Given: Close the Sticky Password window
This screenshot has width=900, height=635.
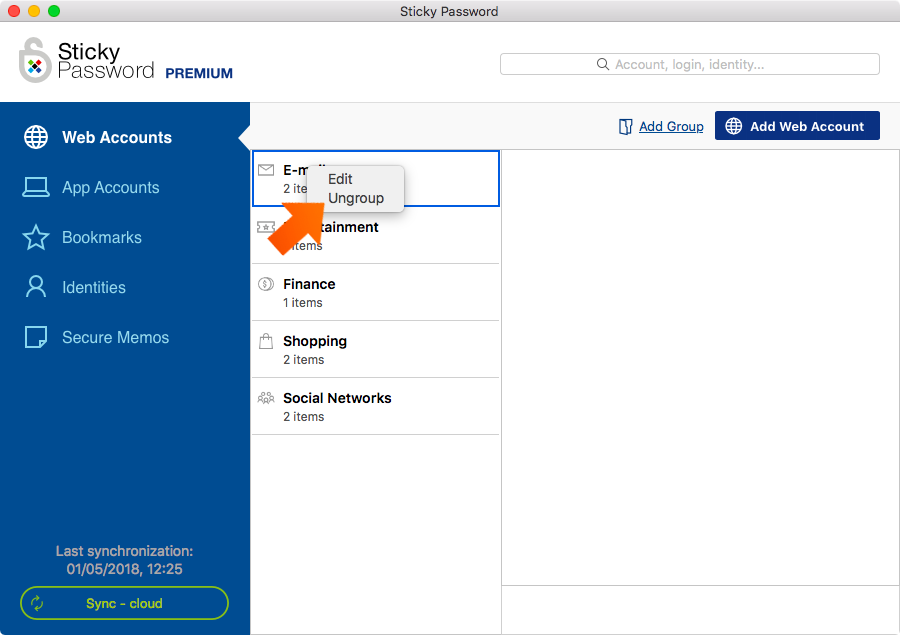Looking at the screenshot, I should [14, 11].
